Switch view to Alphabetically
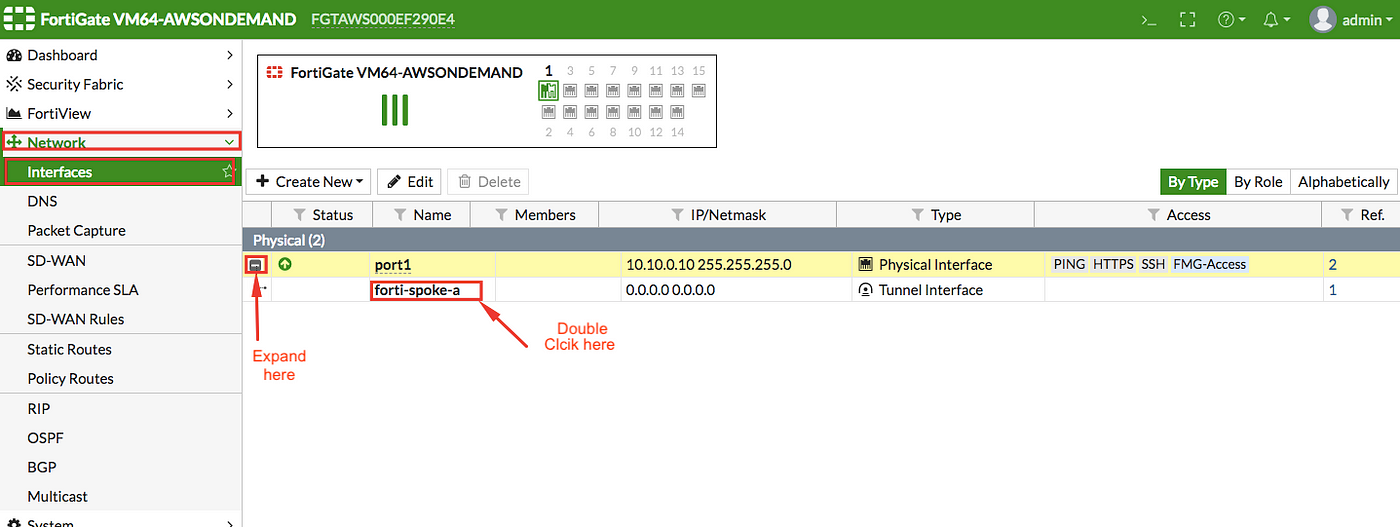The height and width of the screenshot is (527, 1400). [x=1343, y=181]
